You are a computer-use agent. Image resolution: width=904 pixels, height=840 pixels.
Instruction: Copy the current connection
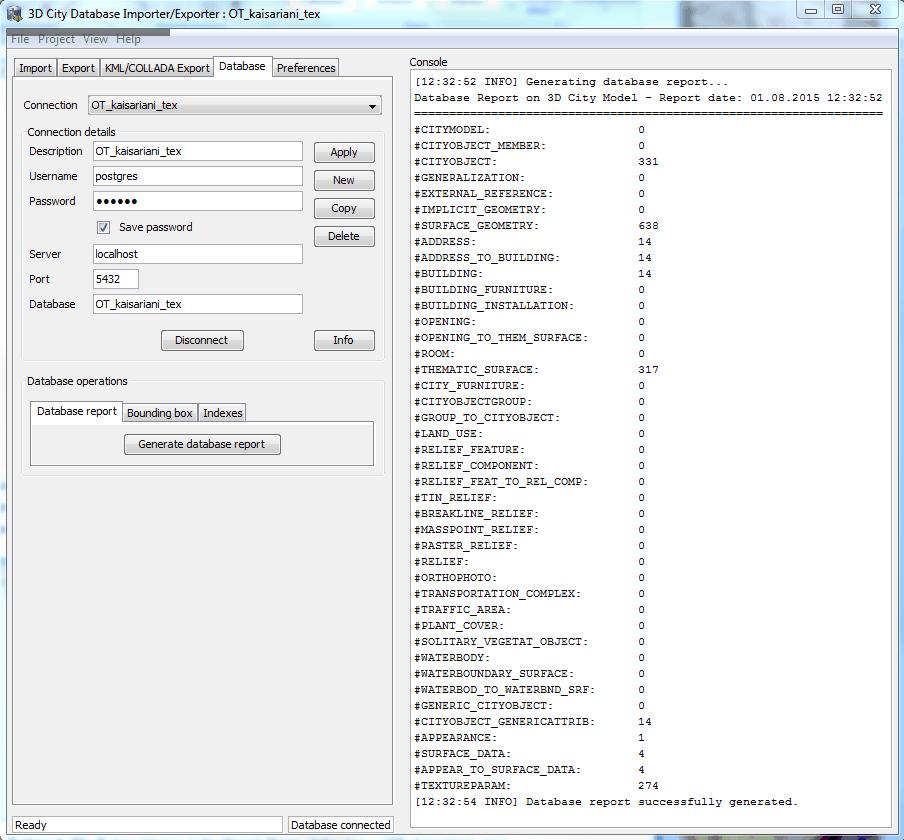[344, 208]
